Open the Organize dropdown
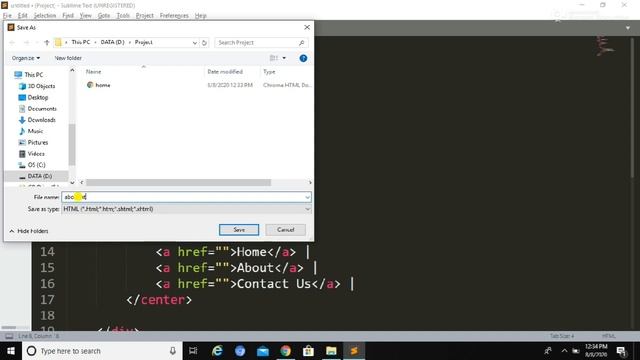Image resolution: width=640 pixels, height=360 pixels. click(26, 58)
